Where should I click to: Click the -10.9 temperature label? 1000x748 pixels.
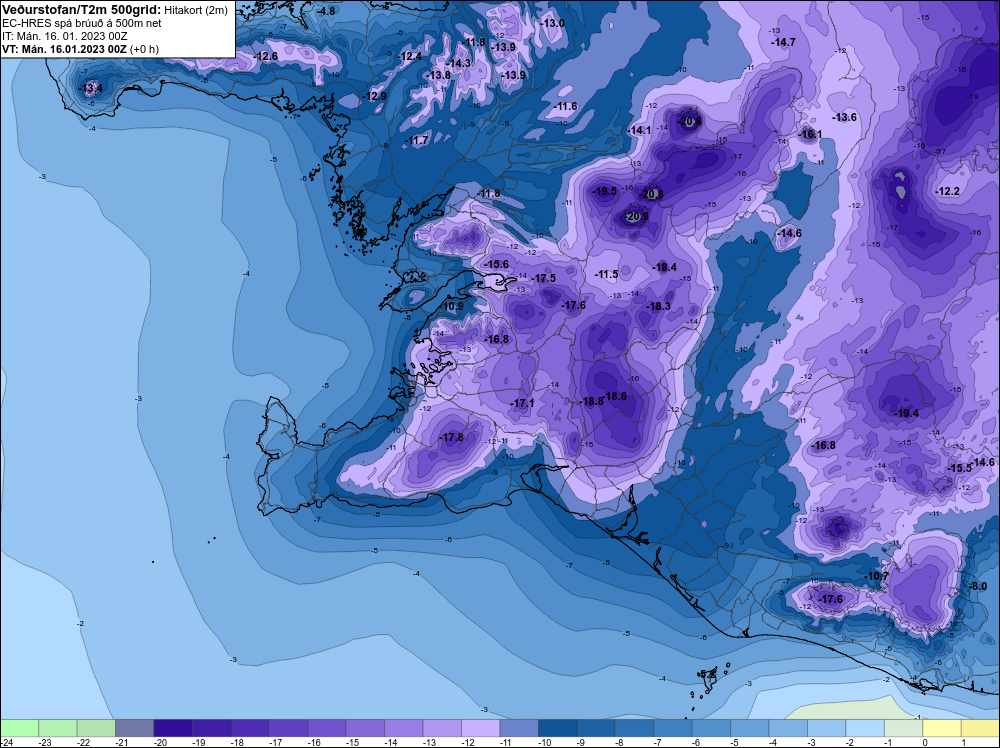tap(452, 306)
